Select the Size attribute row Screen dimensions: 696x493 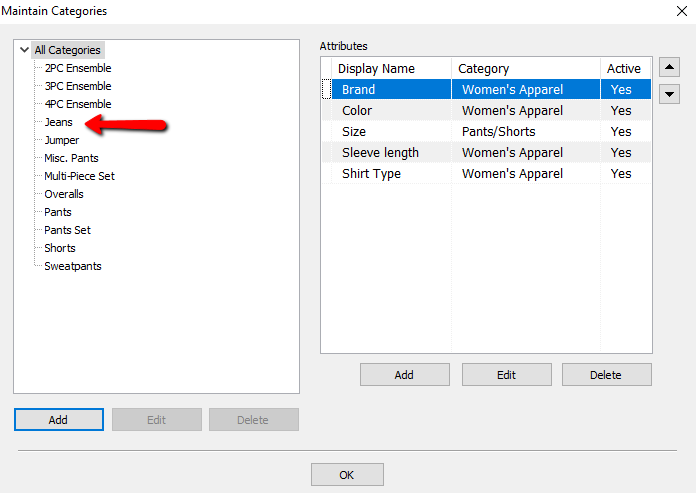[x=486, y=131]
